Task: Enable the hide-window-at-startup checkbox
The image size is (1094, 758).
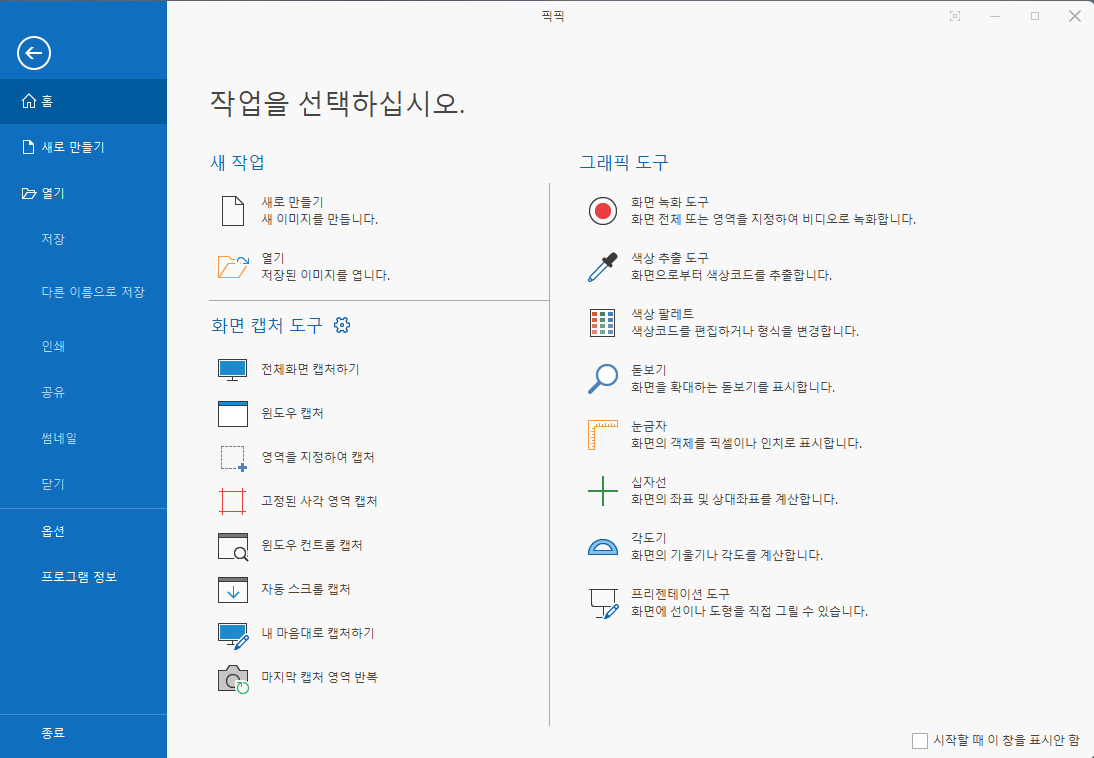Action: point(919,740)
